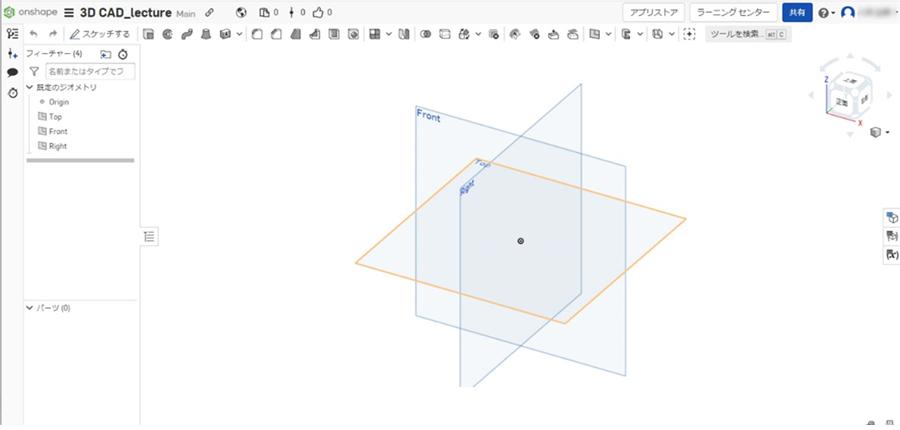Image resolution: width=900 pixels, height=430 pixels.
Task: Open the onshape hamburger document menu
Action: tap(69, 13)
